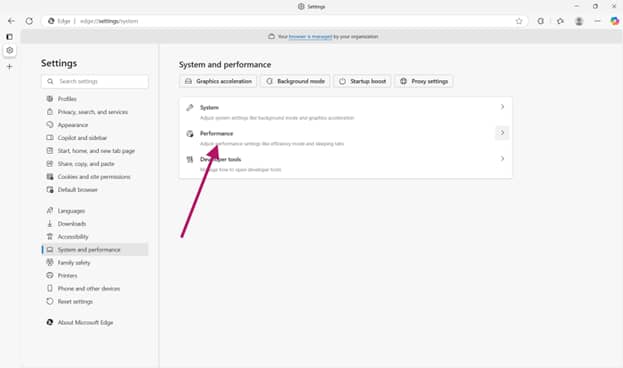The image size is (623, 368).
Task: Select System and performance in the sidebar
Action: click(x=95, y=250)
